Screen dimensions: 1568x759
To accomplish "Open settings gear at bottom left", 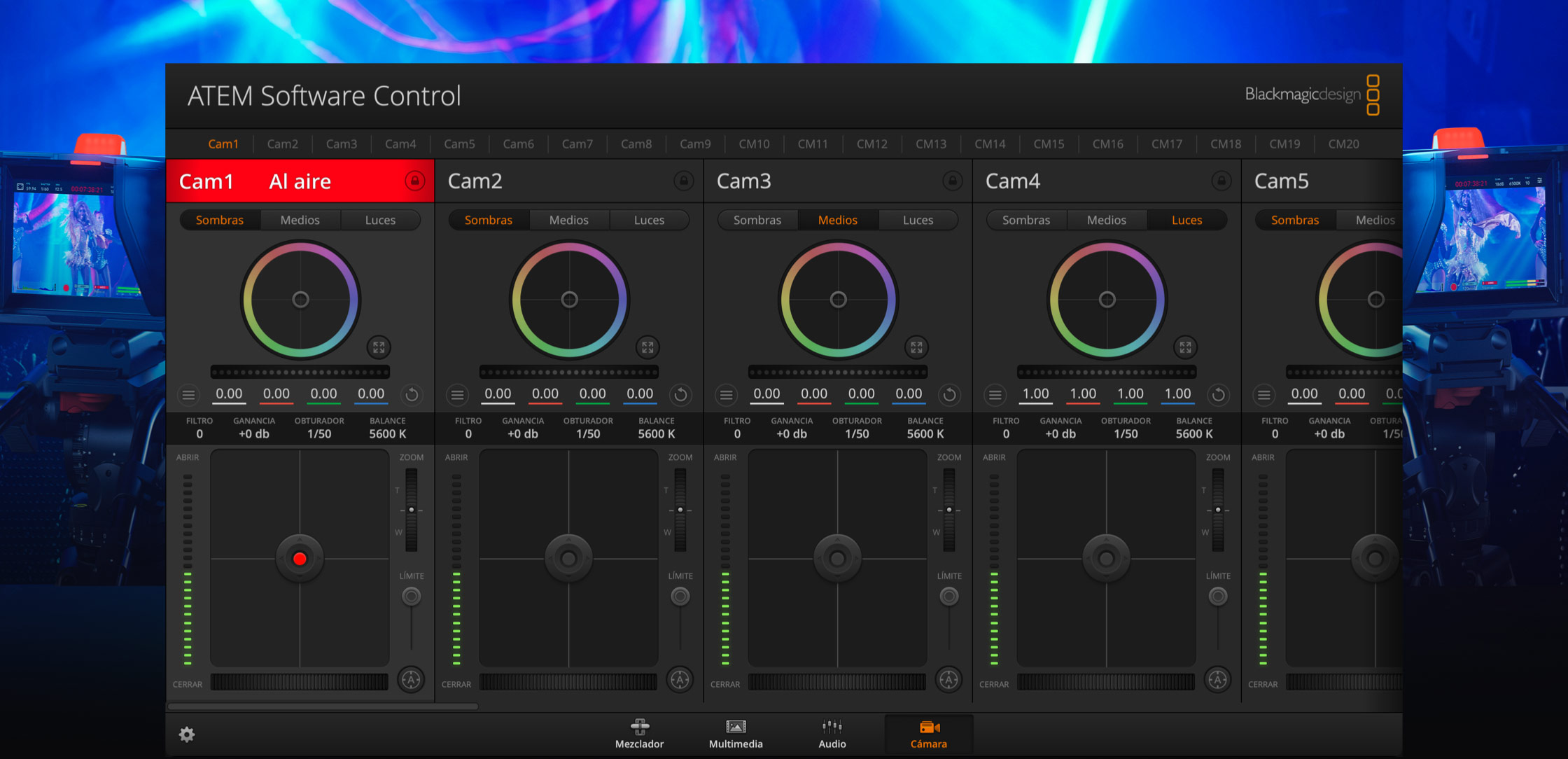I will tap(187, 734).
